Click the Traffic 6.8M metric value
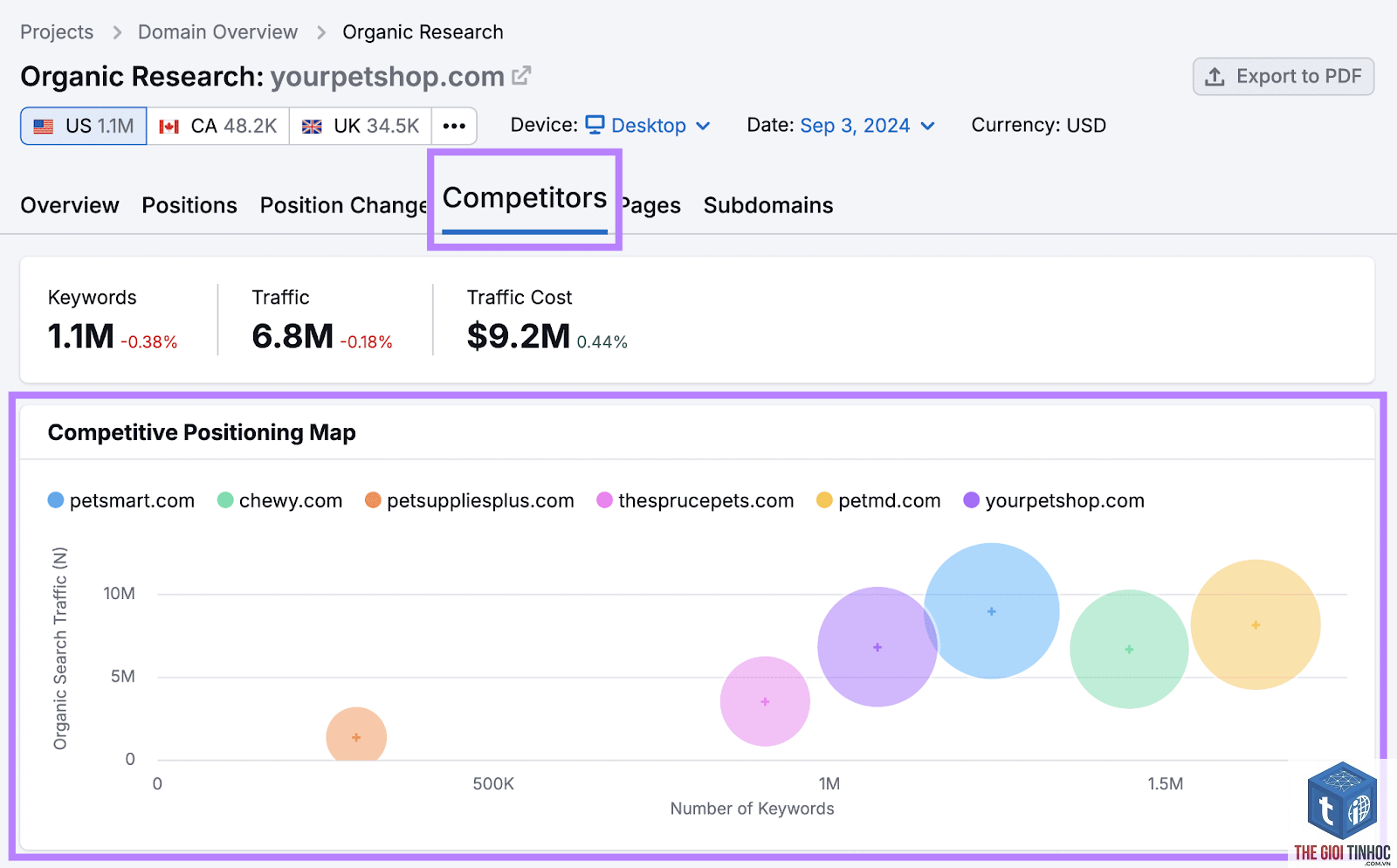Image resolution: width=1397 pixels, height=868 pixels. coord(292,336)
